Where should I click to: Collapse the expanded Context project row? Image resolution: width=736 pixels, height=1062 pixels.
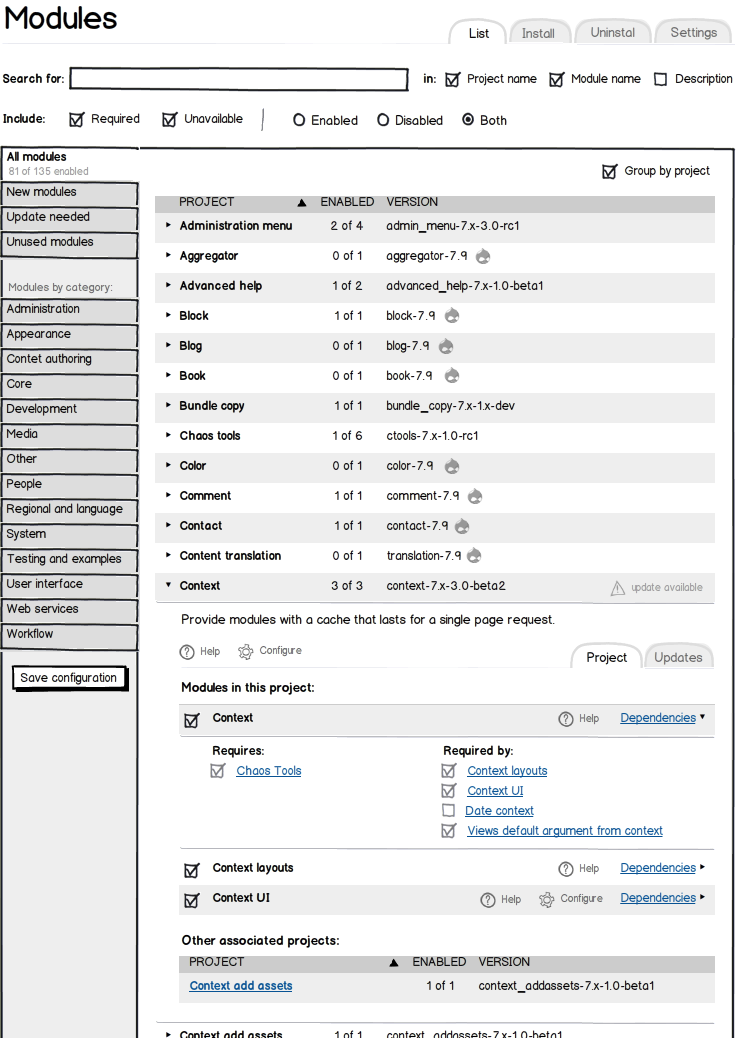[168, 585]
